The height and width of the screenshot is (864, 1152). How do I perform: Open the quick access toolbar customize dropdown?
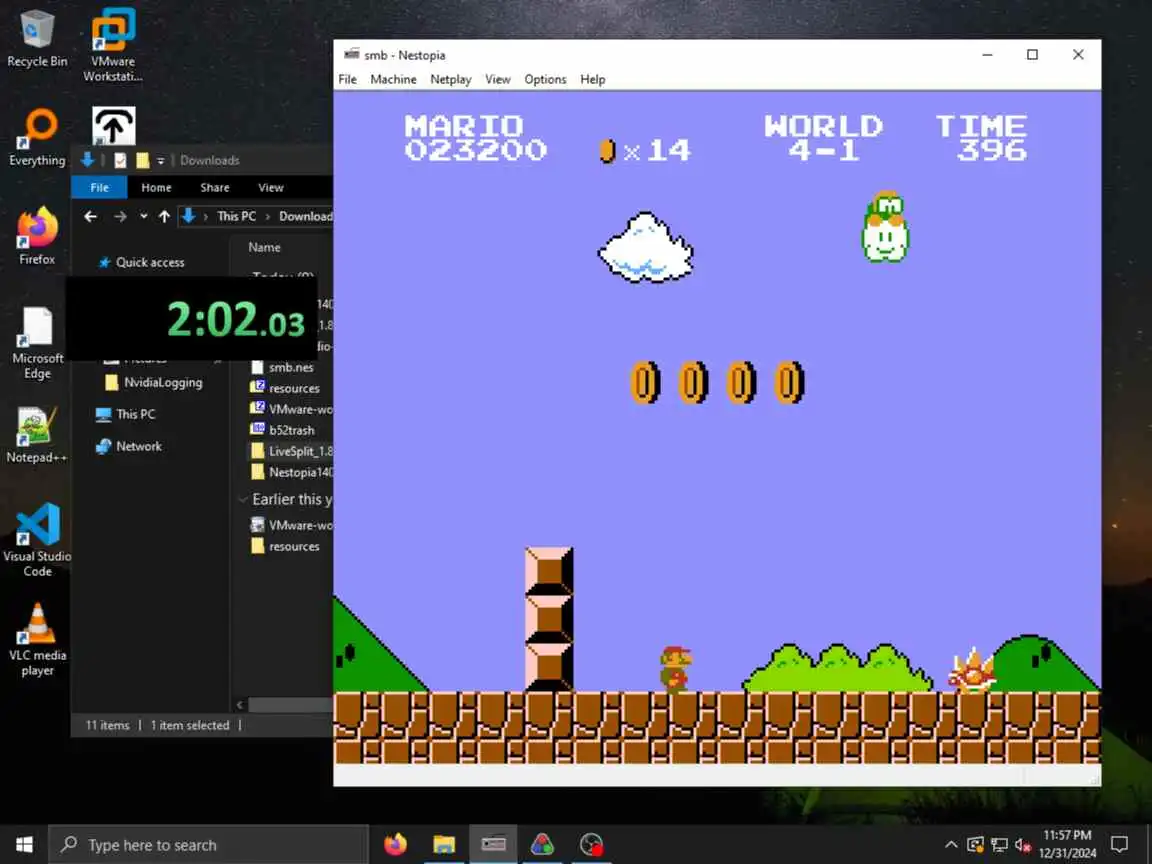pyautogui.click(x=160, y=160)
